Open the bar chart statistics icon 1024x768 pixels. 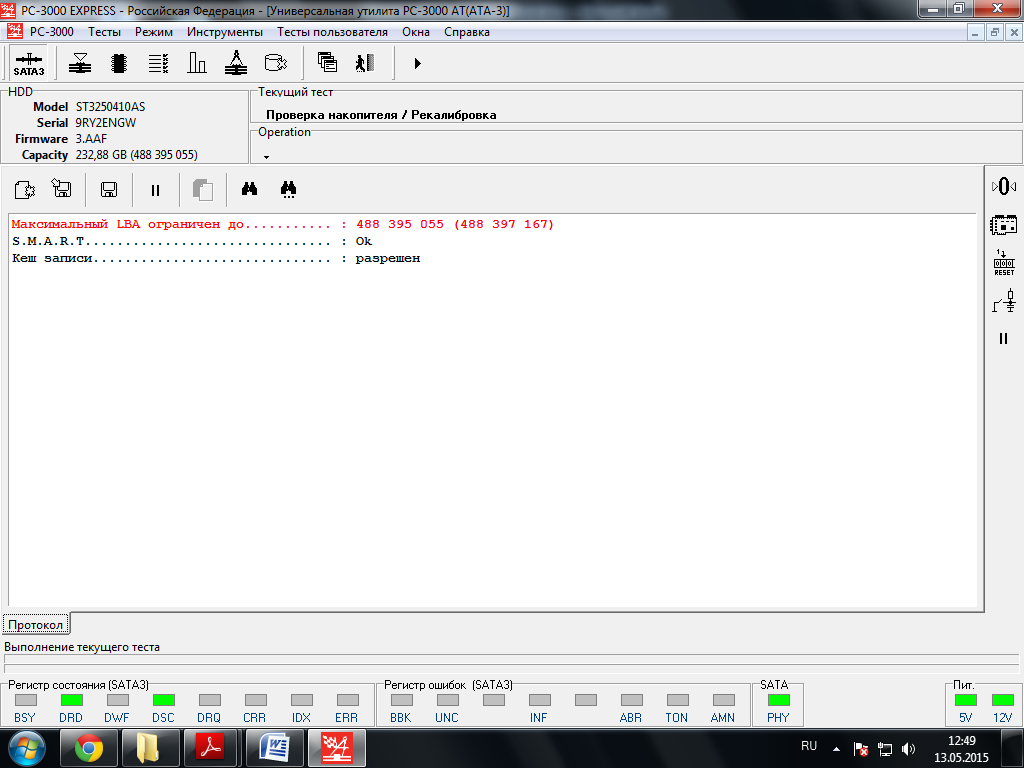click(197, 63)
